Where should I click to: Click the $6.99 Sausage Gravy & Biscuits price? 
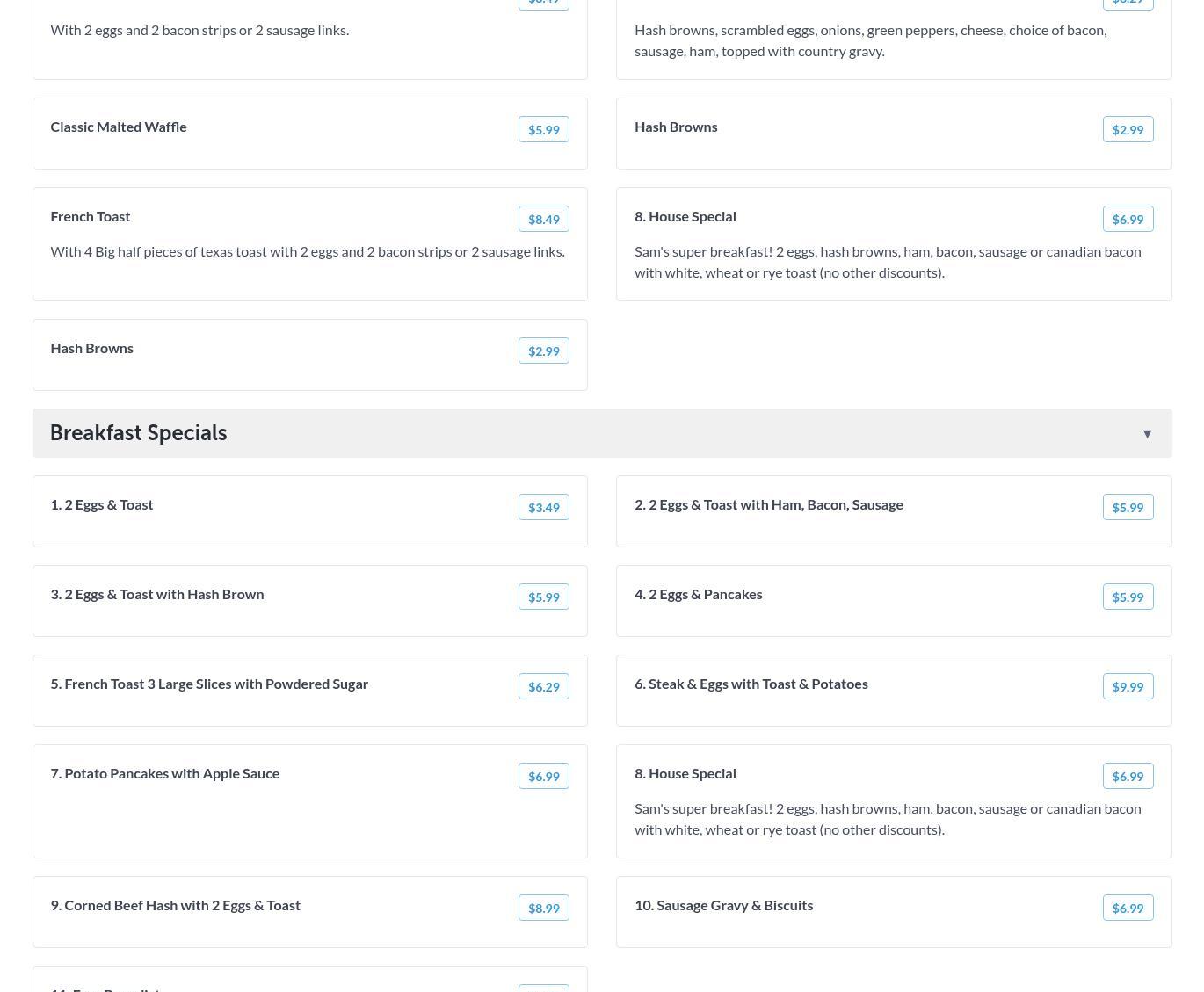tap(1128, 908)
